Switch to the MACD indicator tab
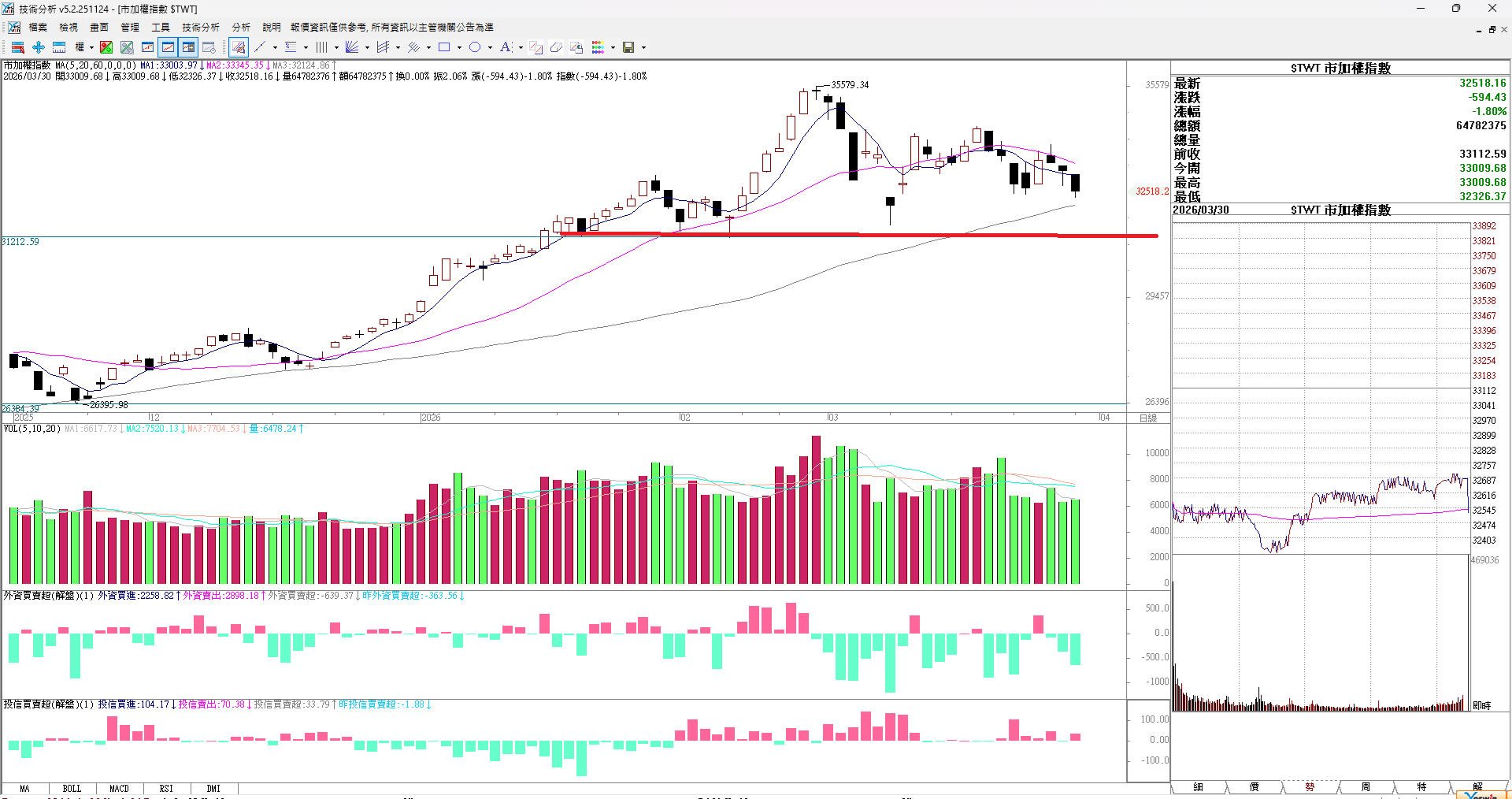 119,788
